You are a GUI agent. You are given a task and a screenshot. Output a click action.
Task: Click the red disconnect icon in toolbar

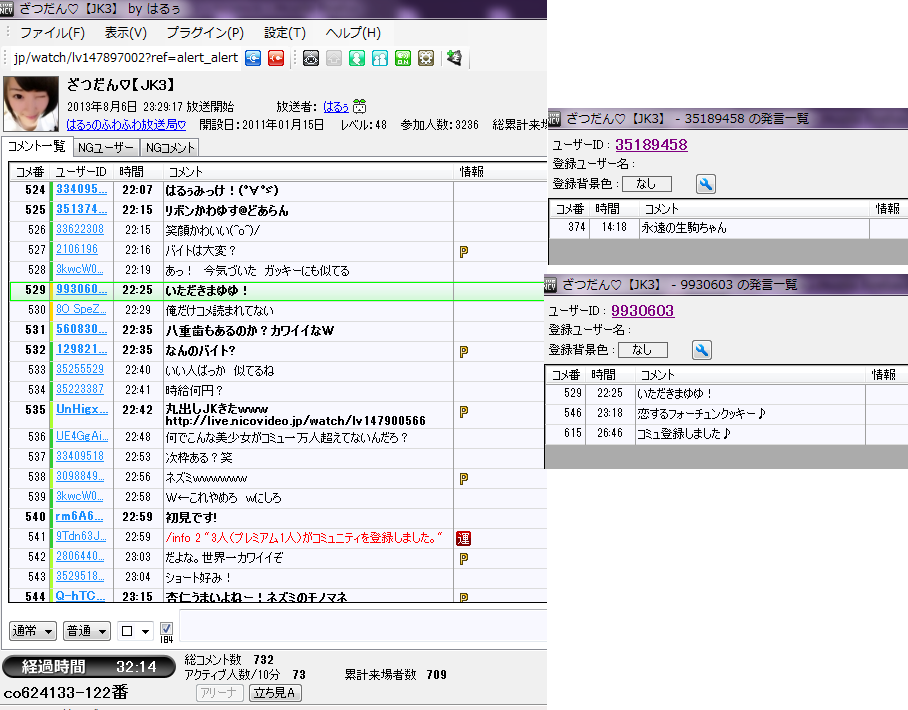tap(276, 58)
